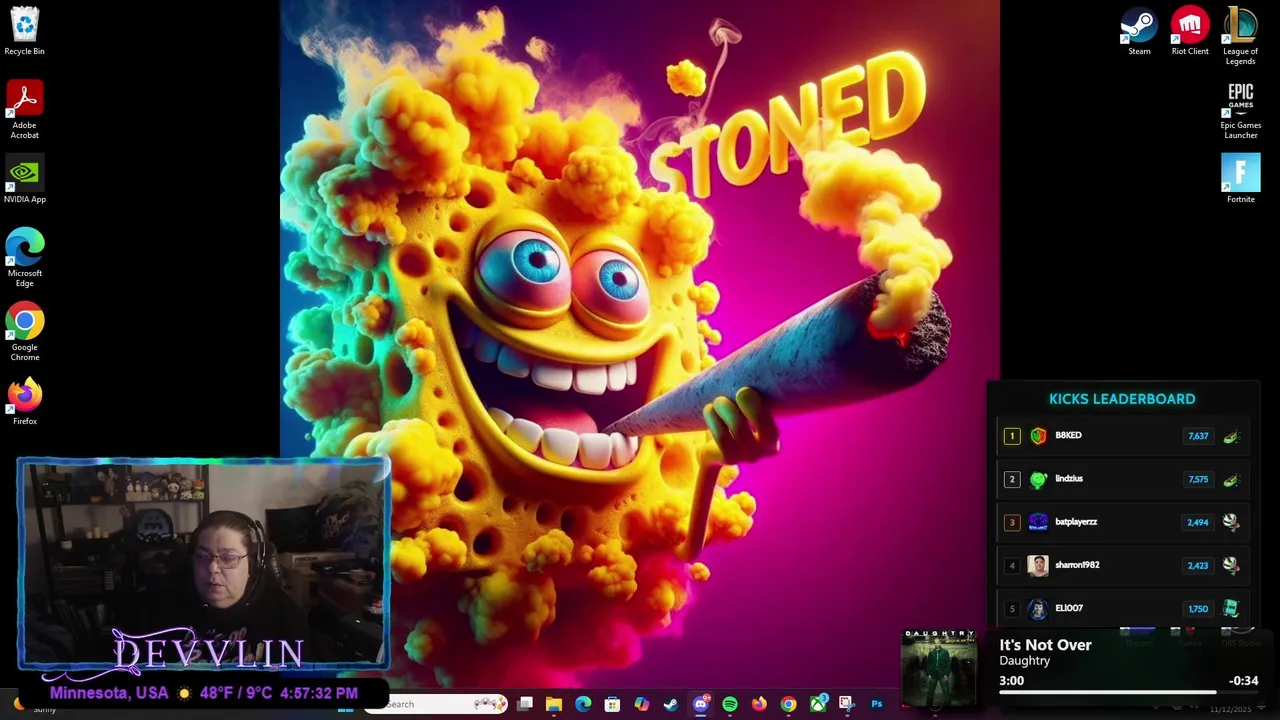The image size is (1280, 720).
Task: Open the Adobe Acrobat desktop shortcut
Action: tap(24, 110)
